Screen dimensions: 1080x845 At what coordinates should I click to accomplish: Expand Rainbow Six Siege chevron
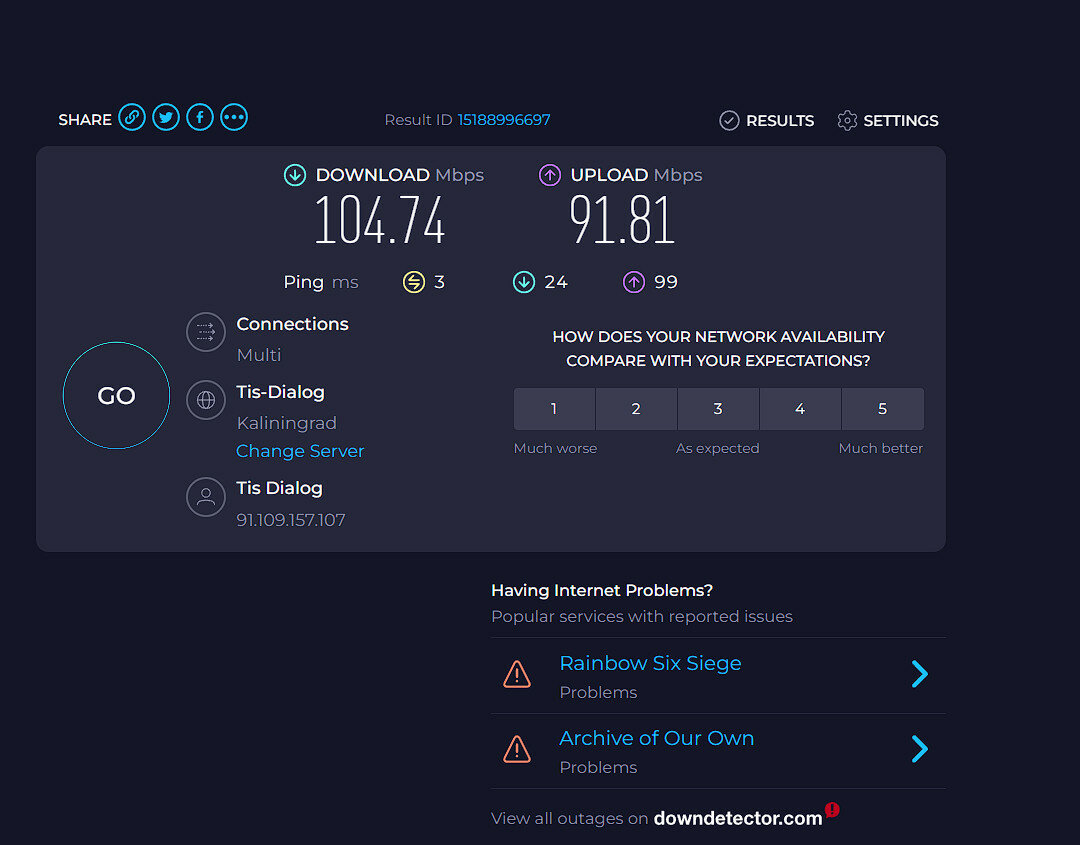point(920,674)
